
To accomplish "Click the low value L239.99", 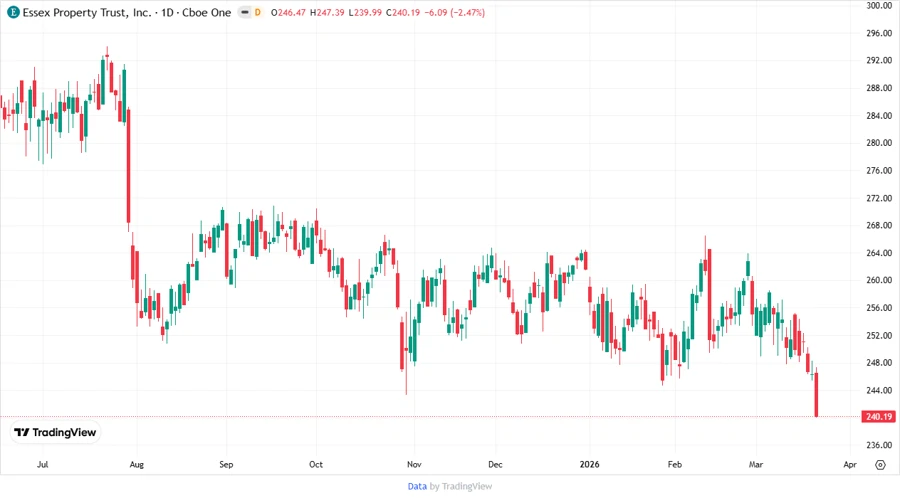I will (x=365, y=12).
